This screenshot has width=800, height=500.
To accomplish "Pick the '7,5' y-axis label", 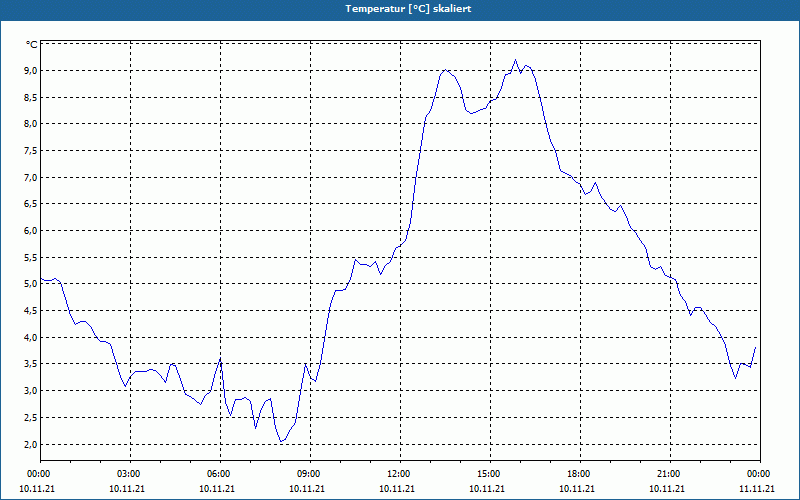I will pyautogui.click(x=31, y=151).
